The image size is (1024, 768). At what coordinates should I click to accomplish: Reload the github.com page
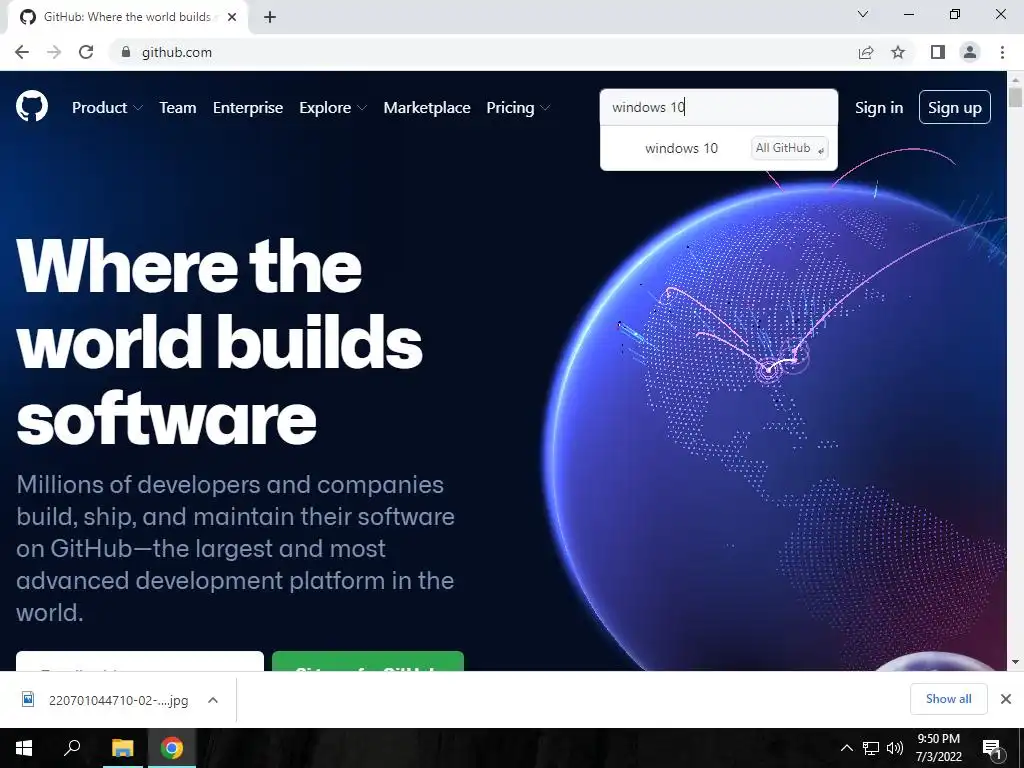[86, 52]
